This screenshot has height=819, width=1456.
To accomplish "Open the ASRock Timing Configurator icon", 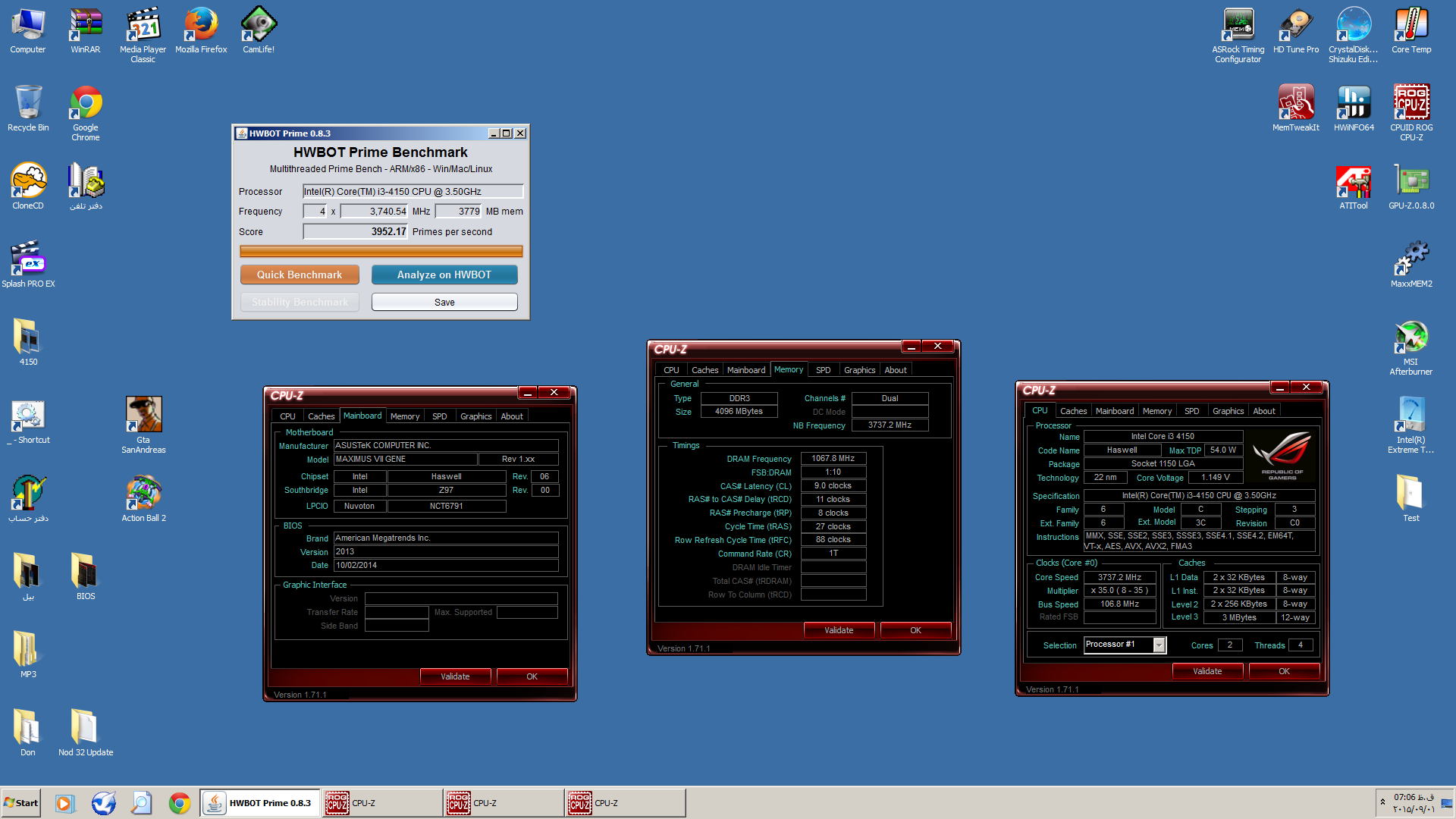I will 1238,35.
